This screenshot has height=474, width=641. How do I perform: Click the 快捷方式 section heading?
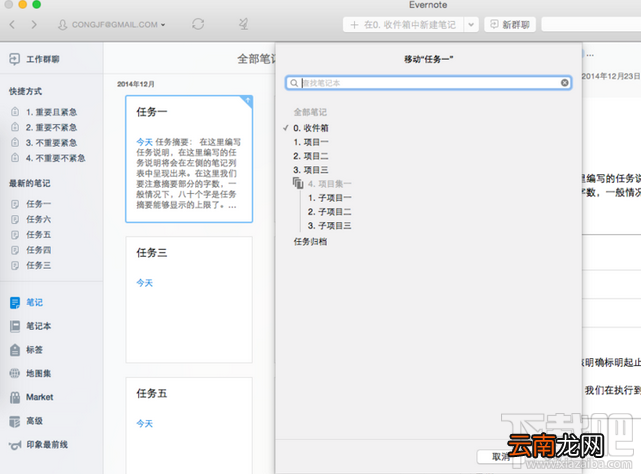pos(25,91)
